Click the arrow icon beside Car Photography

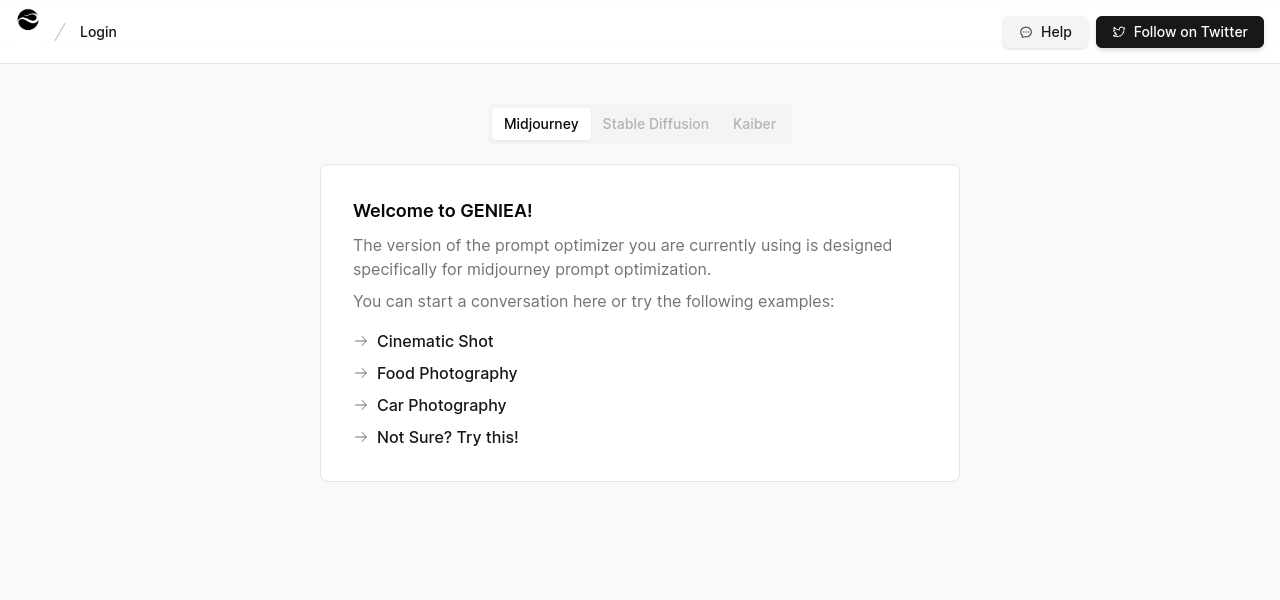[361, 405]
